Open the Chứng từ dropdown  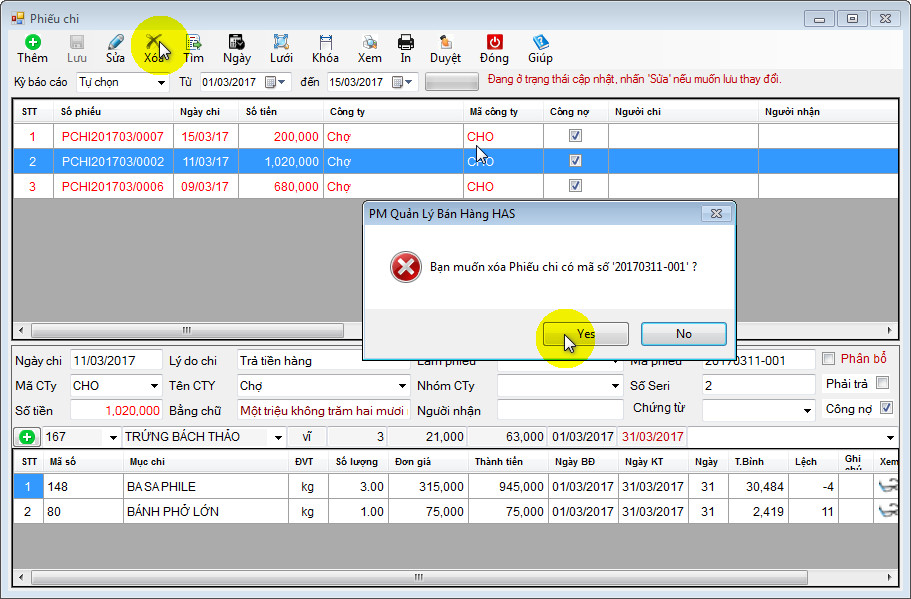click(x=807, y=411)
